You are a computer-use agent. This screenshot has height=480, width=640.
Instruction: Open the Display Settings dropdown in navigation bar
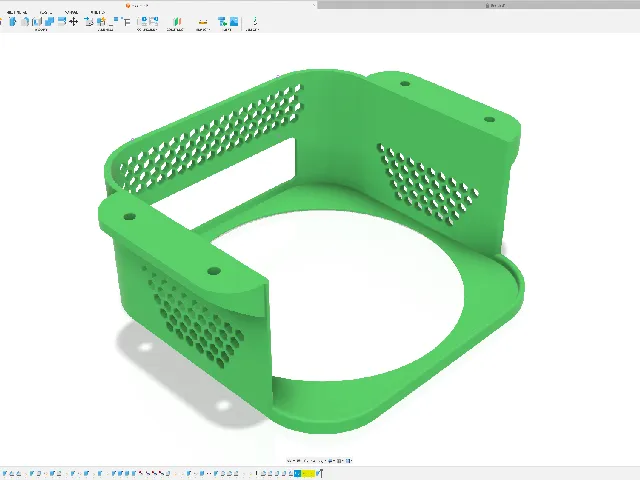coord(331,461)
